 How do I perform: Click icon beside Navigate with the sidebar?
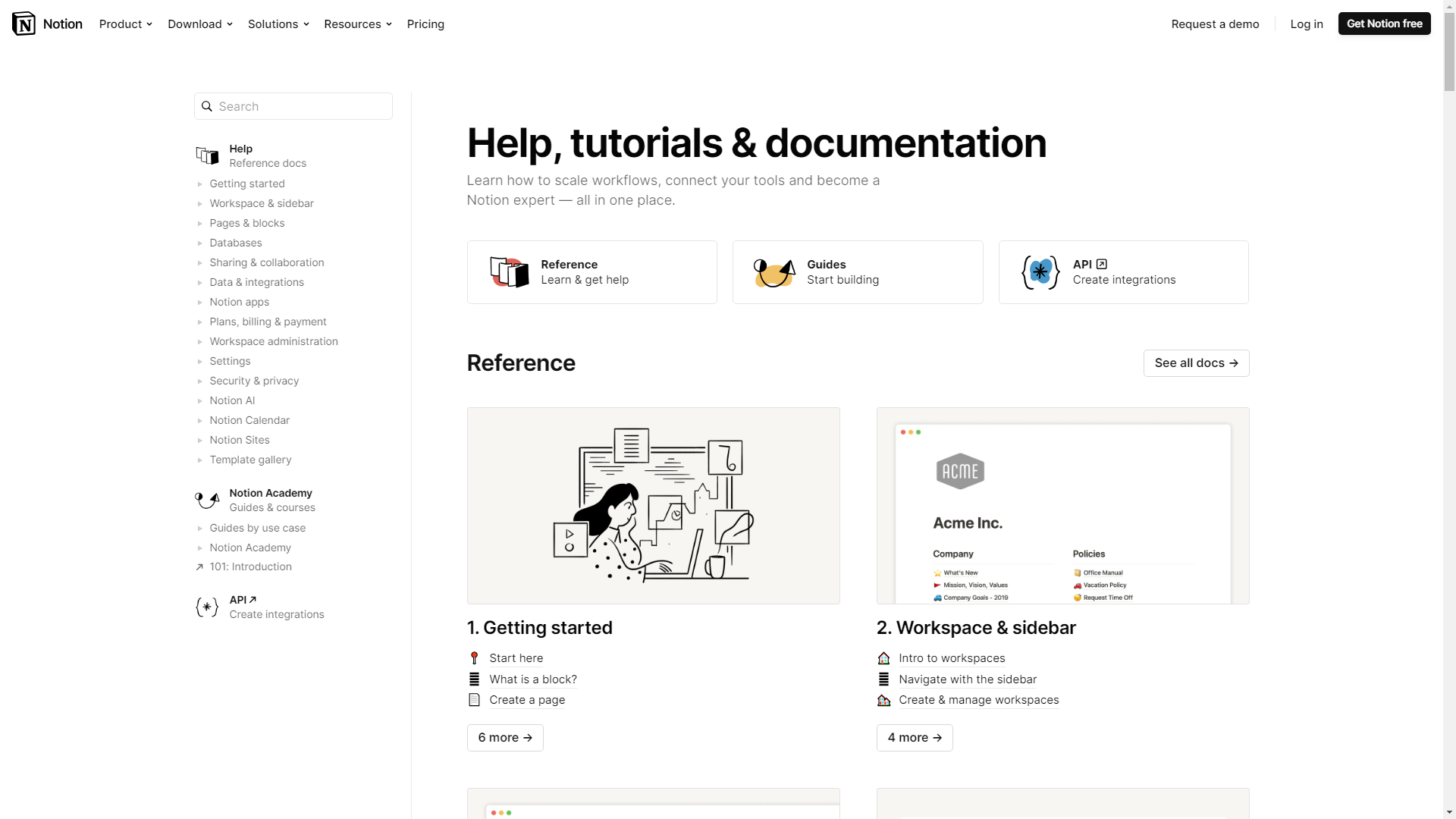pos(884,679)
